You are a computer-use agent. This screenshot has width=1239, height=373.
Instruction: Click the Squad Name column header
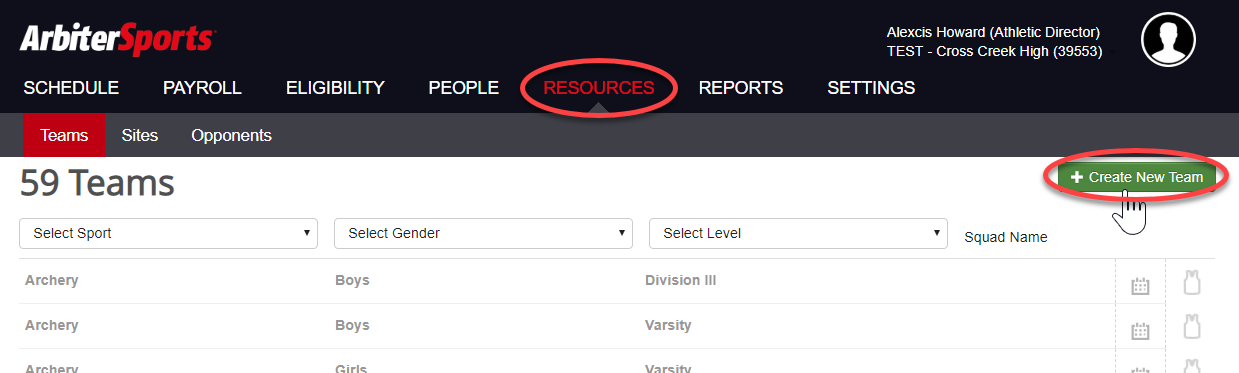point(1006,237)
